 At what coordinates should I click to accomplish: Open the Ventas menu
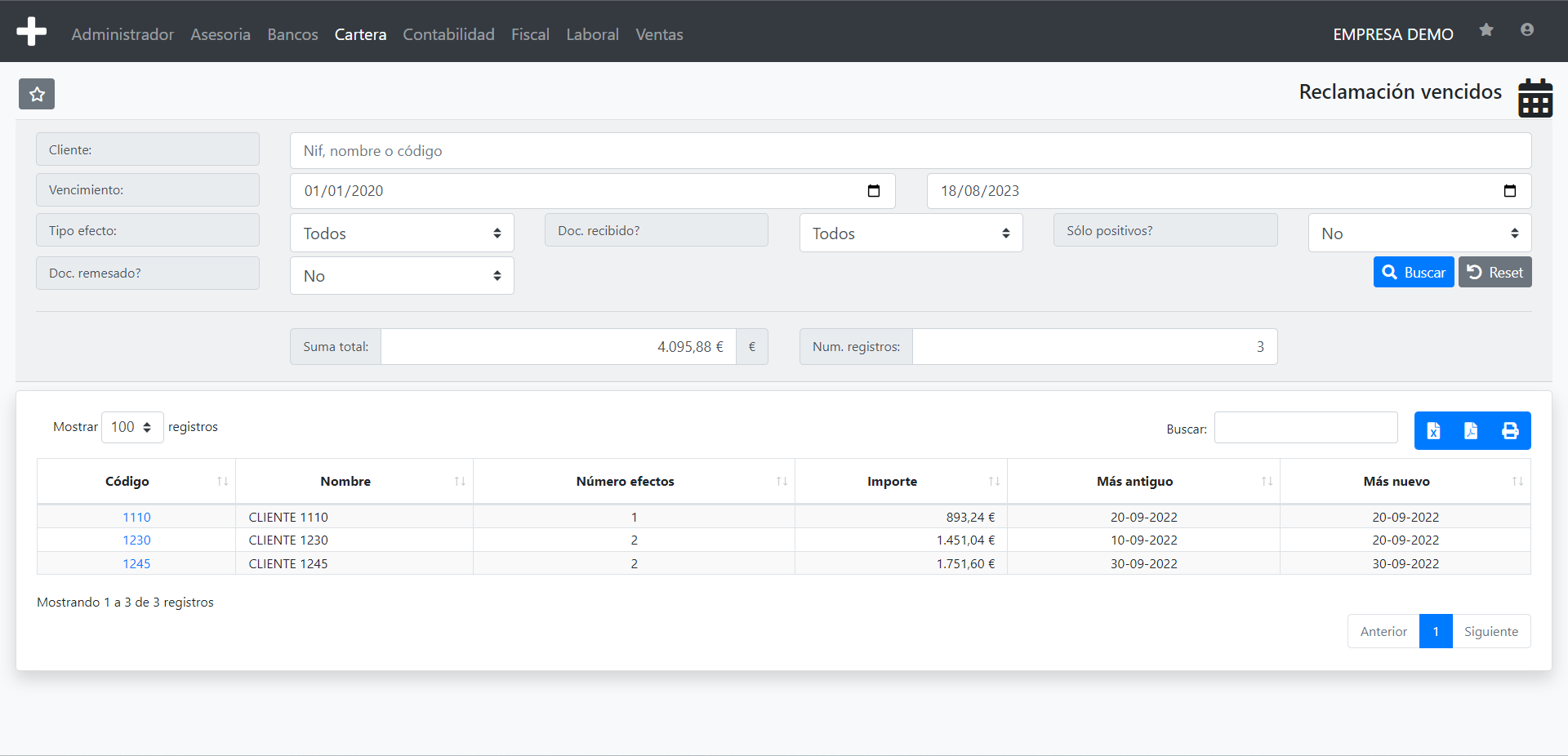pos(659,34)
